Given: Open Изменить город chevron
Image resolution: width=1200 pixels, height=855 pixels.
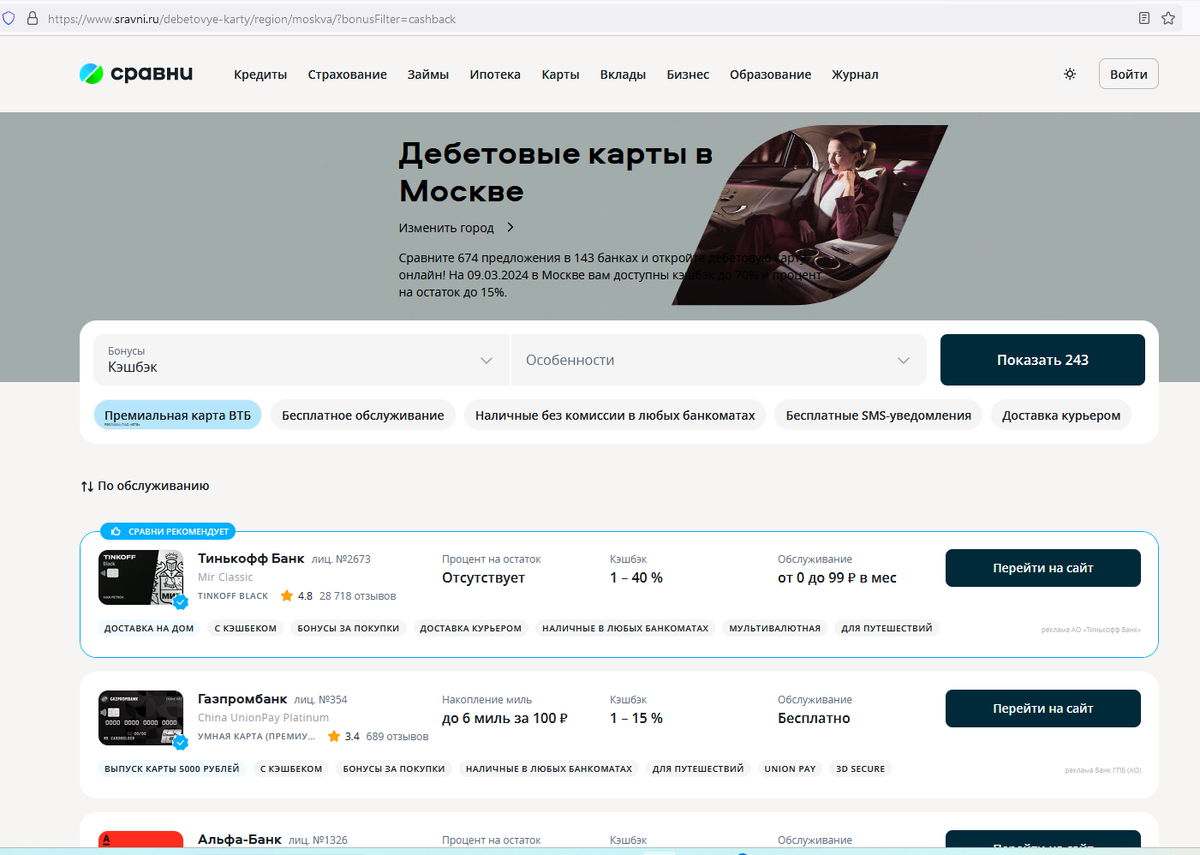Looking at the screenshot, I should (510, 228).
